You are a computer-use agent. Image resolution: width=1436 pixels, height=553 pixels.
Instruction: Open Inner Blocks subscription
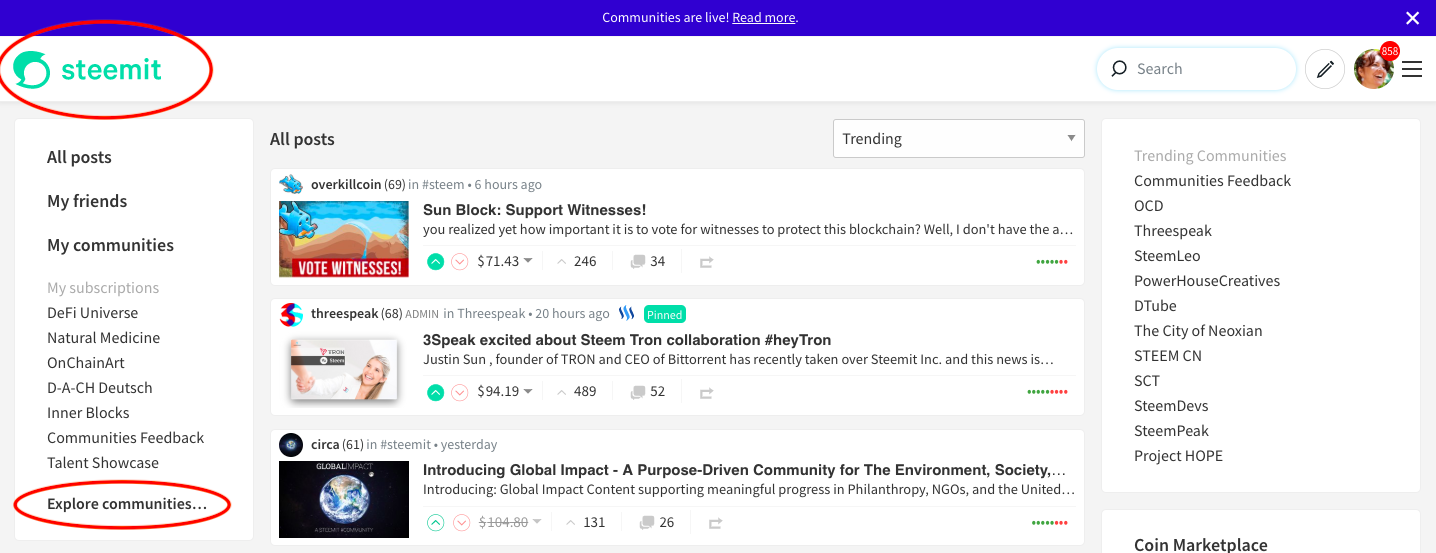88,413
